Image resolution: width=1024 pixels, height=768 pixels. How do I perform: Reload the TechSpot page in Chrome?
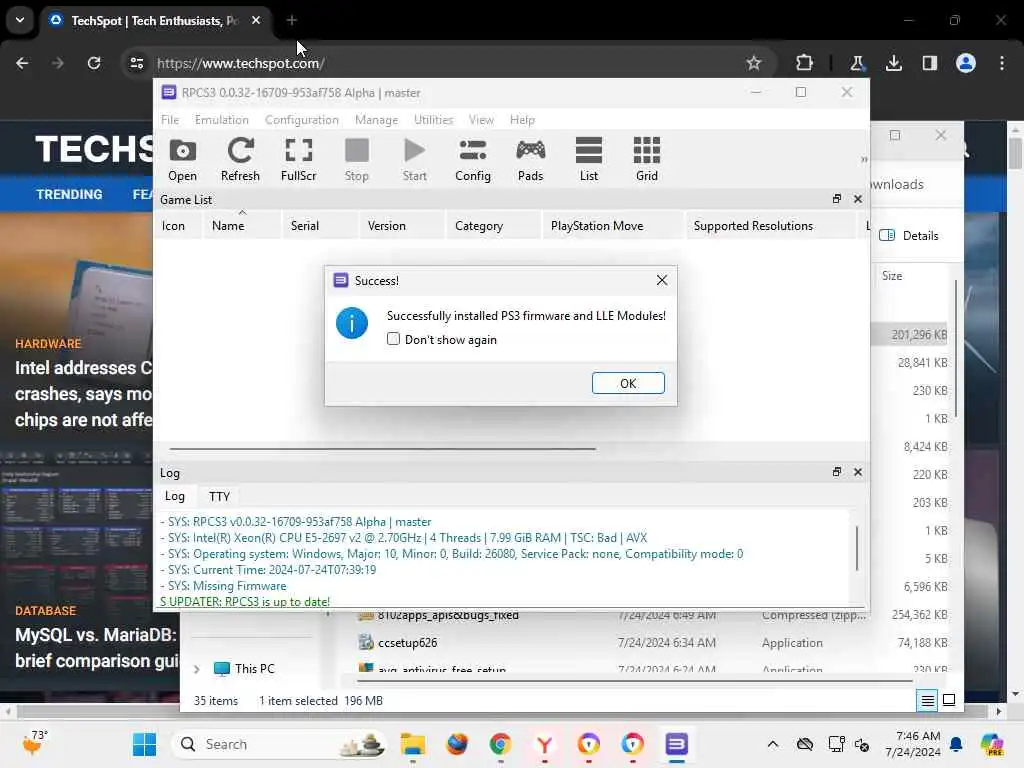point(94,63)
